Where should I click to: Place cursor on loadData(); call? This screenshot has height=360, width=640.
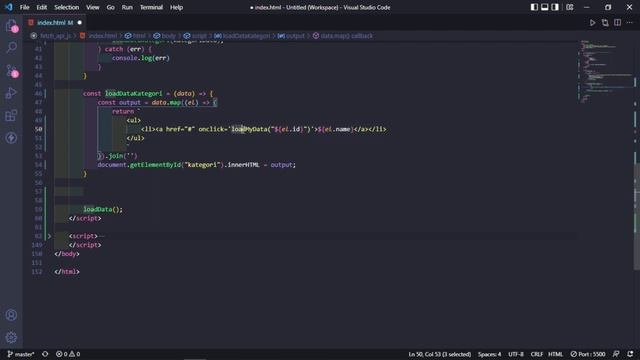103,209
